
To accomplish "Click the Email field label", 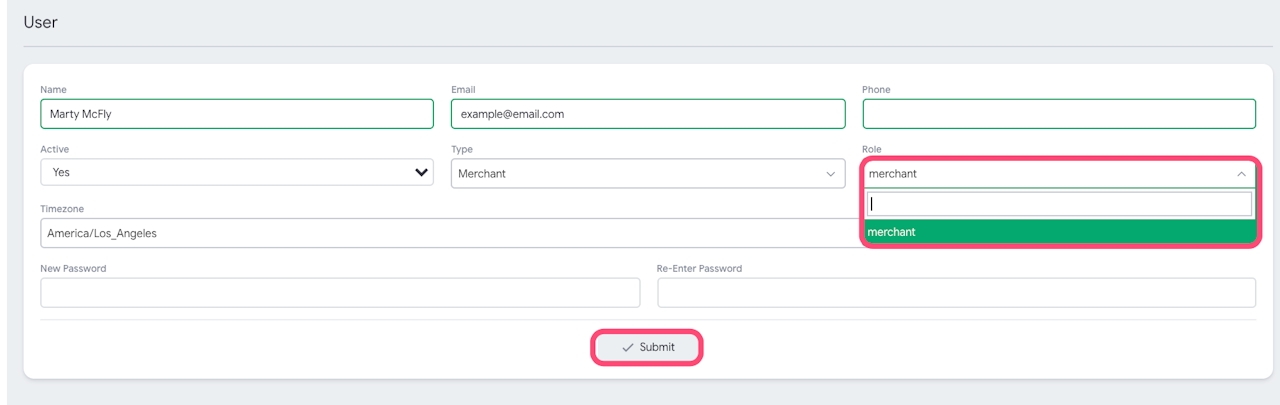I will [463, 90].
